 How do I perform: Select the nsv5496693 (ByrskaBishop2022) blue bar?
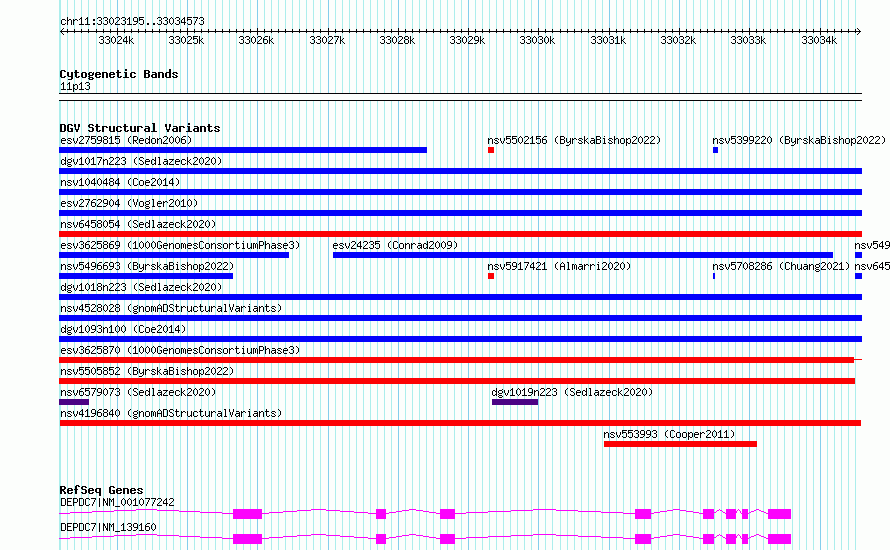click(x=146, y=276)
